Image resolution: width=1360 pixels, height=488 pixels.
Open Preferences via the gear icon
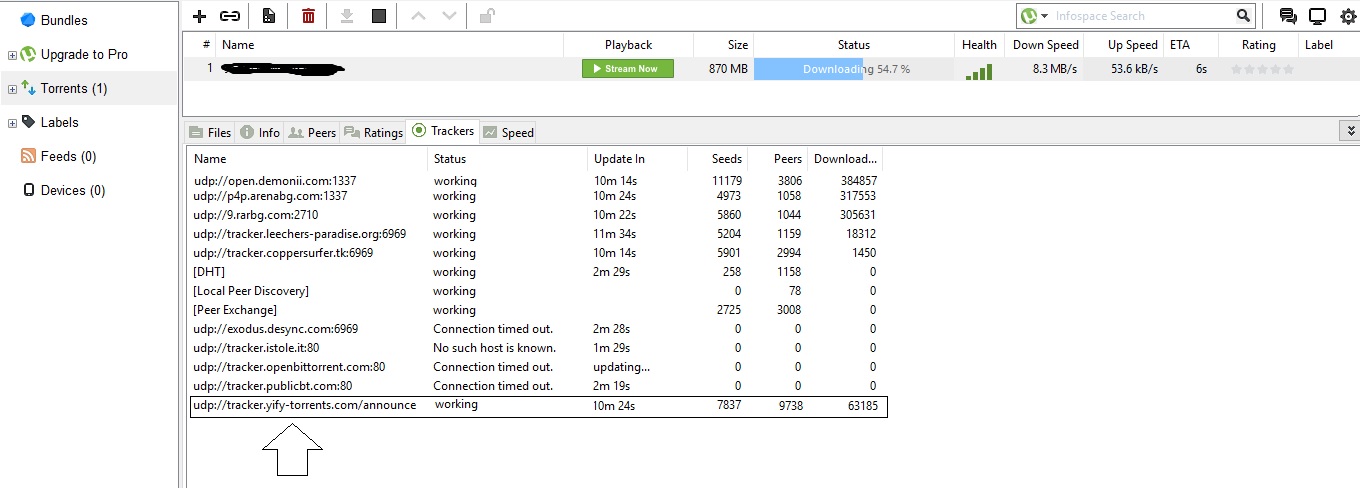tap(1347, 16)
